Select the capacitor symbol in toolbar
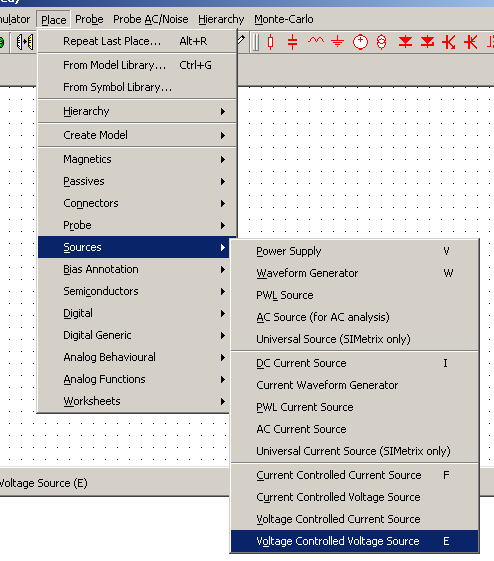This screenshot has width=494, height=561. coord(293,42)
